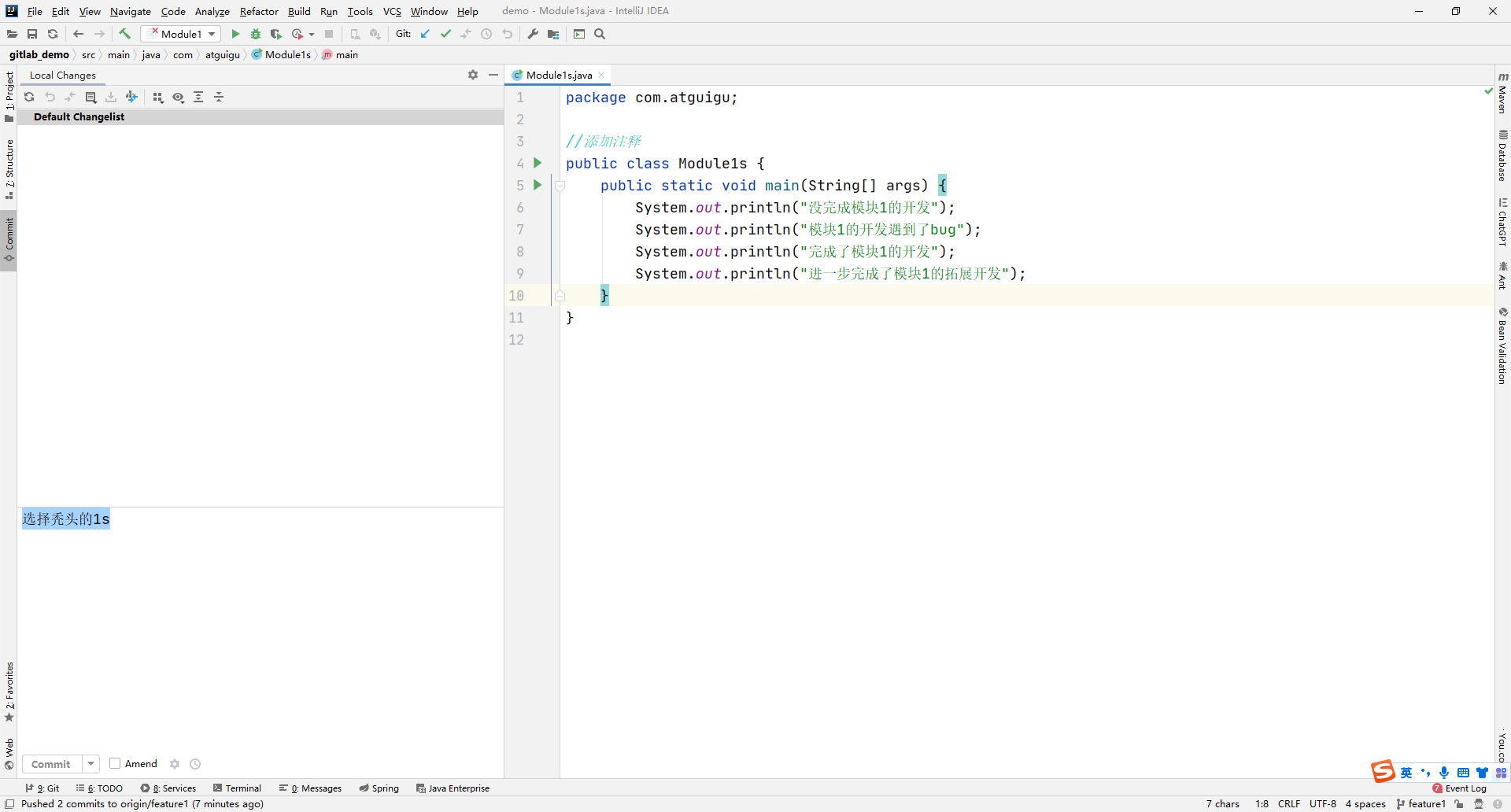Open Search Everywhere magnifier icon
Image resolution: width=1511 pixels, height=812 pixels.
600,34
